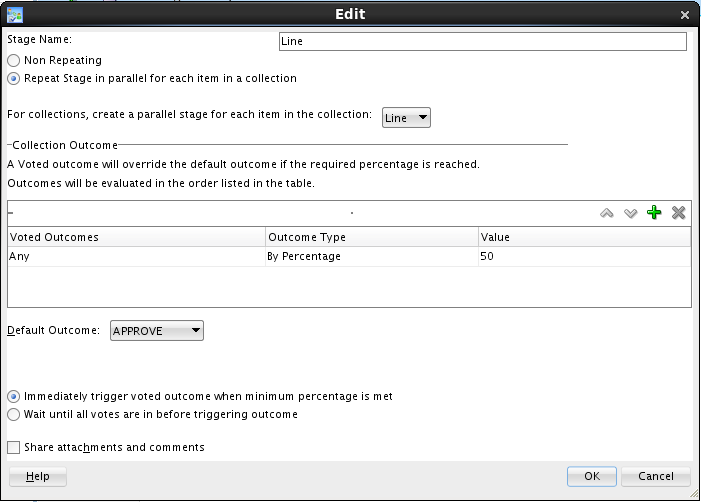Image resolution: width=701 pixels, height=502 pixels.
Task: Open the Line collection dropdown
Action: 406,118
